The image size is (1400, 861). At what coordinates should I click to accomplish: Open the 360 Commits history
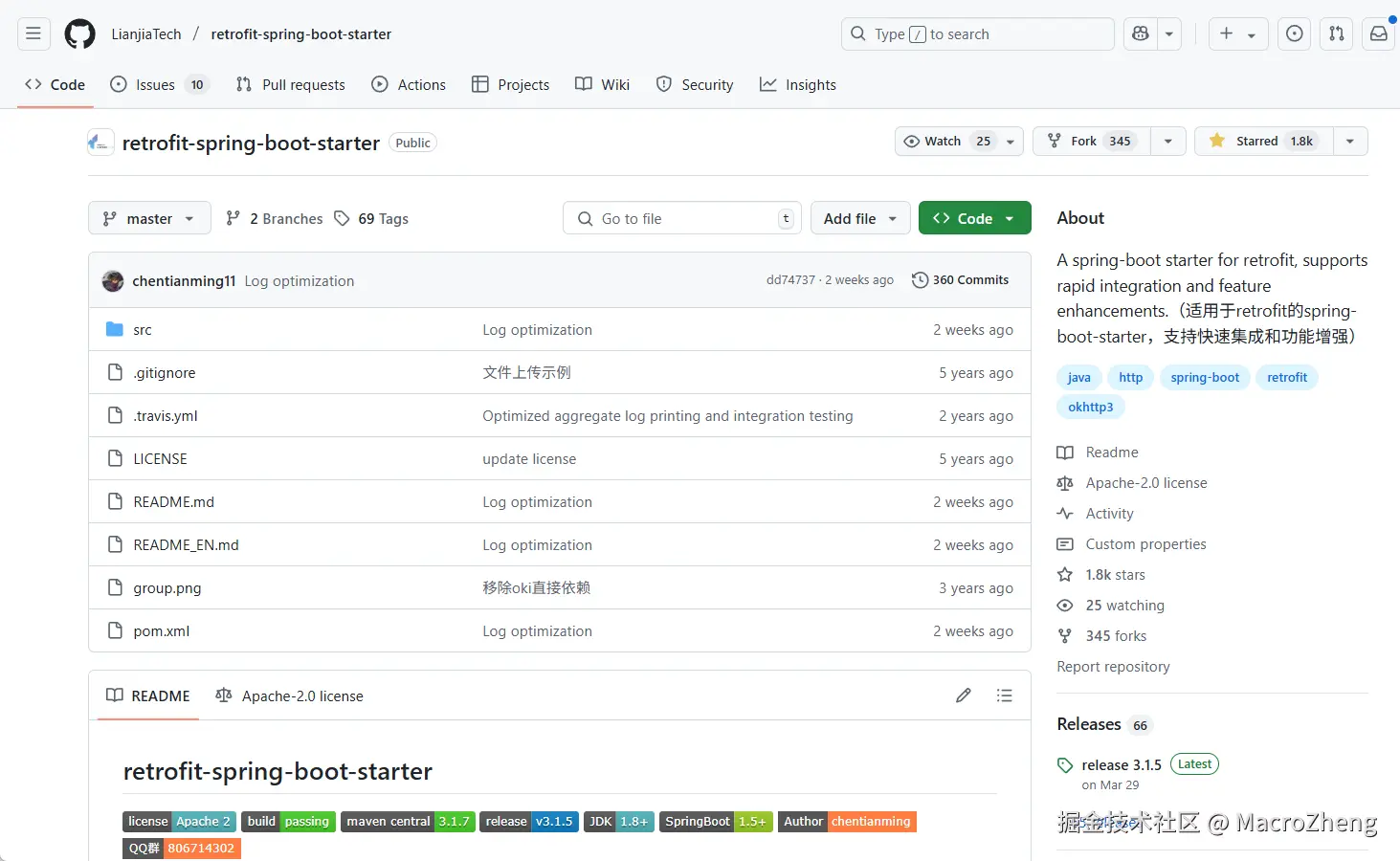(x=961, y=279)
